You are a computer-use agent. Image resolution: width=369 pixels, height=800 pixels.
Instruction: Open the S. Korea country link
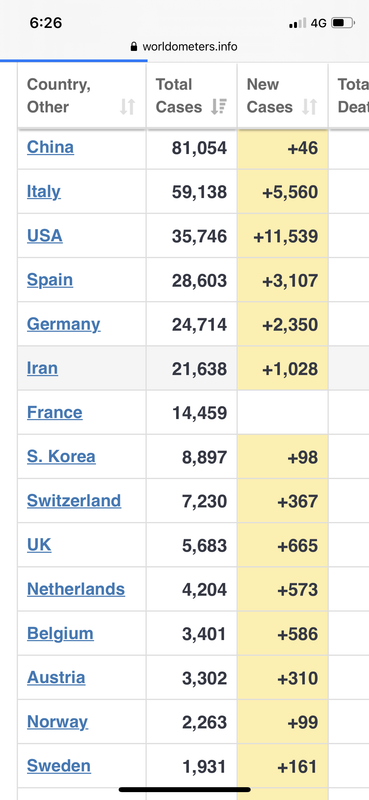[61, 457]
